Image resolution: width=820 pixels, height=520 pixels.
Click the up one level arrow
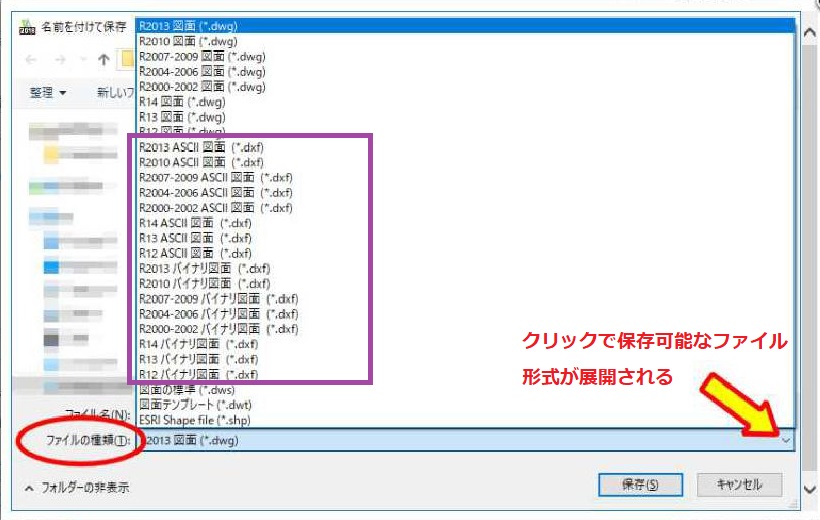coord(103,60)
